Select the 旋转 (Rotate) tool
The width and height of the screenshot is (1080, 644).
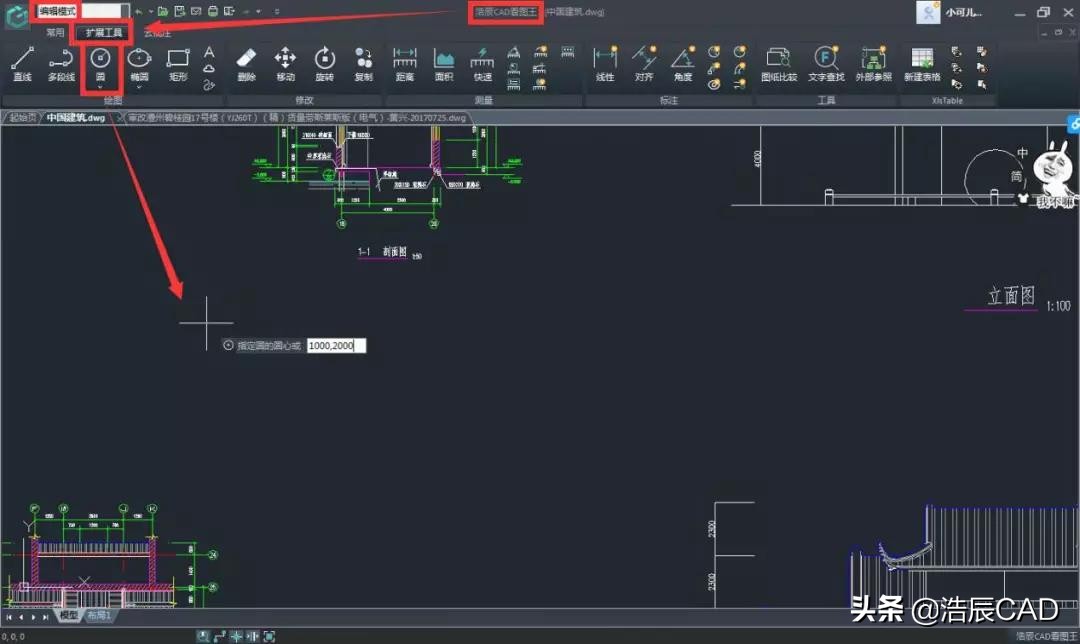[x=324, y=64]
